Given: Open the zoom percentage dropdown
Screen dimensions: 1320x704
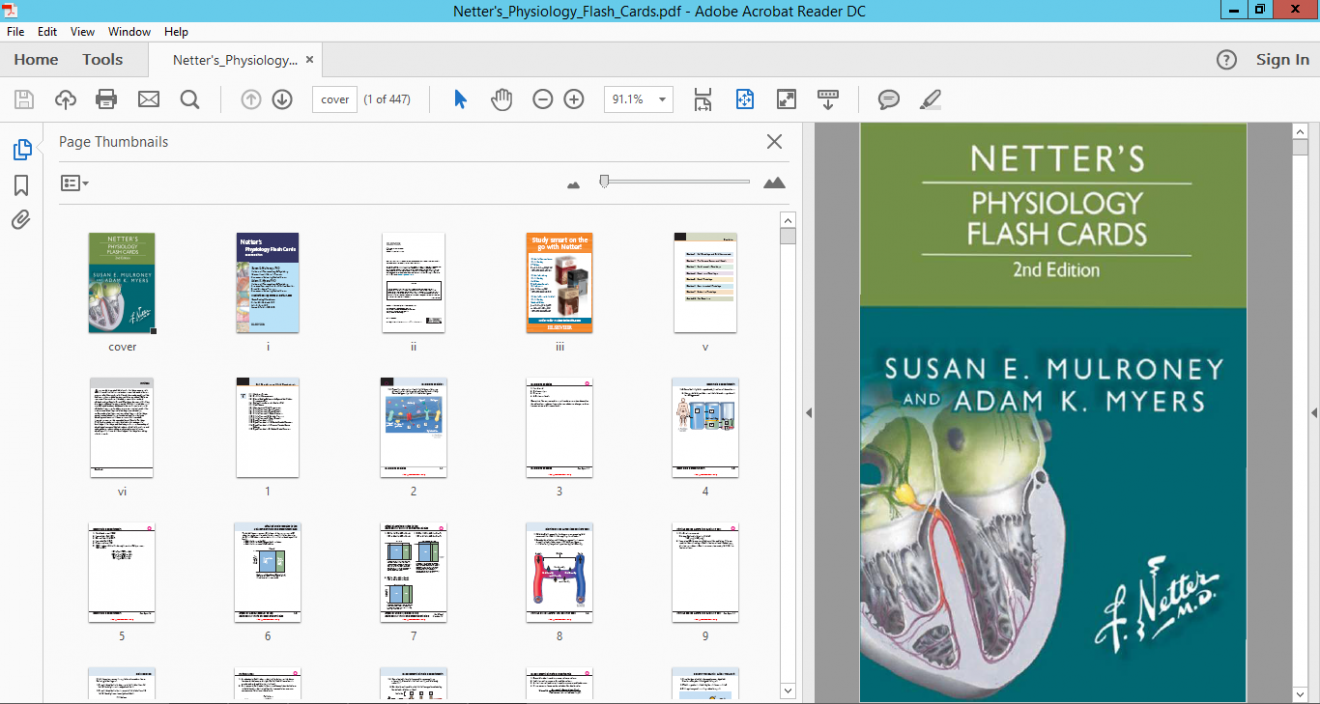Looking at the screenshot, I should pyautogui.click(x=661, y=99).
